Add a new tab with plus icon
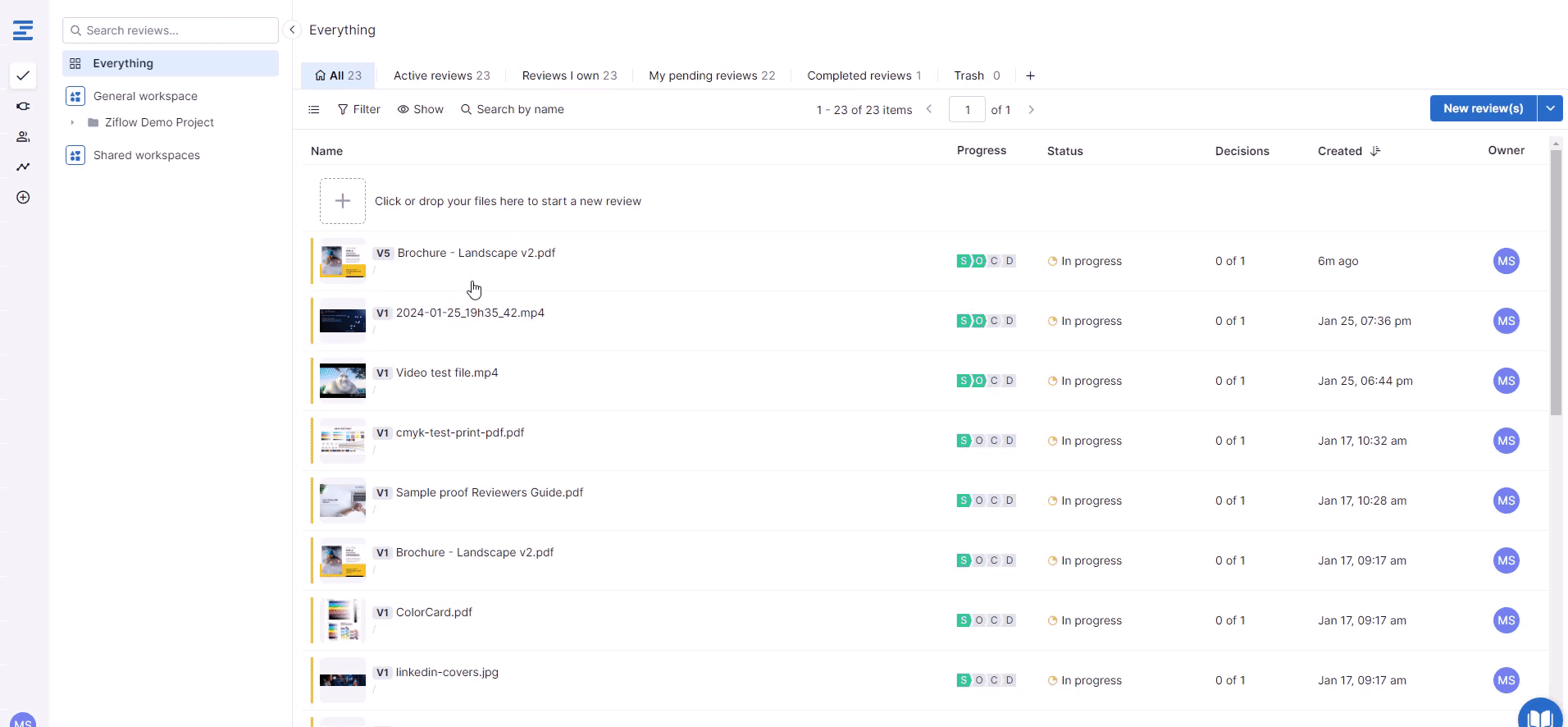 pos(1030,75)
